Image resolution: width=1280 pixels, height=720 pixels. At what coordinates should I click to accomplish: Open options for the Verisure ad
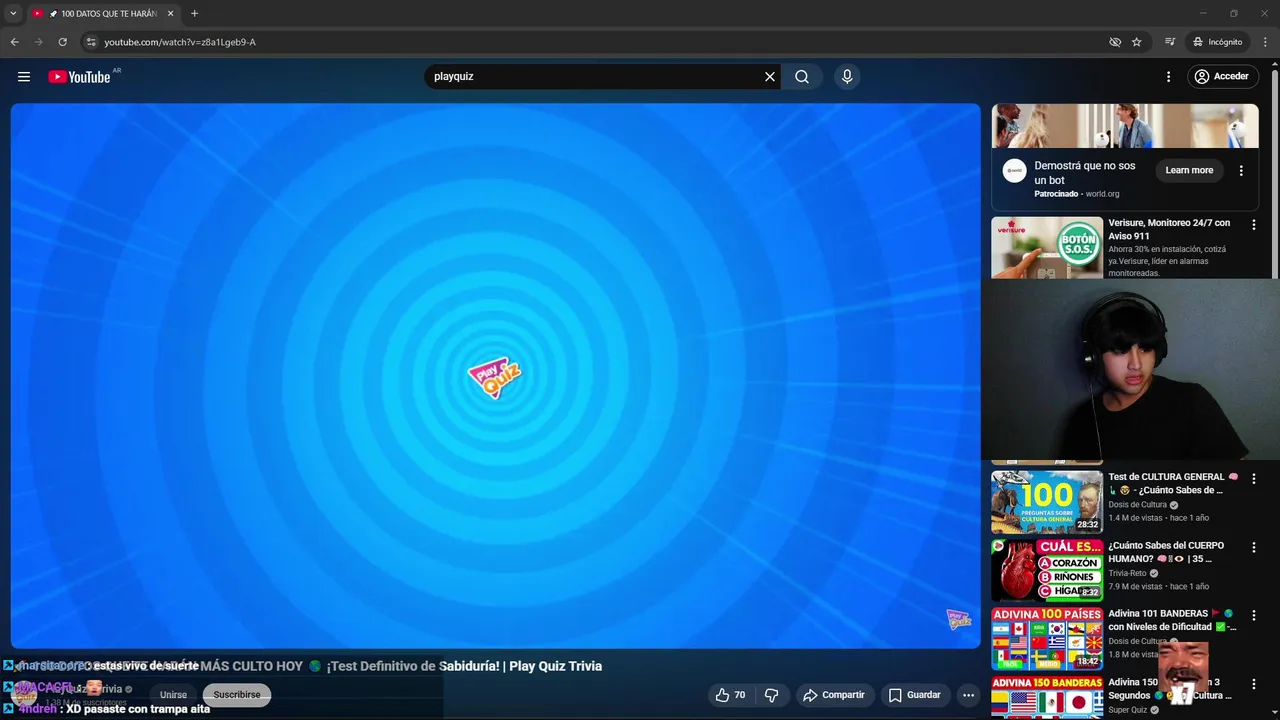(x=1253, y=225)
